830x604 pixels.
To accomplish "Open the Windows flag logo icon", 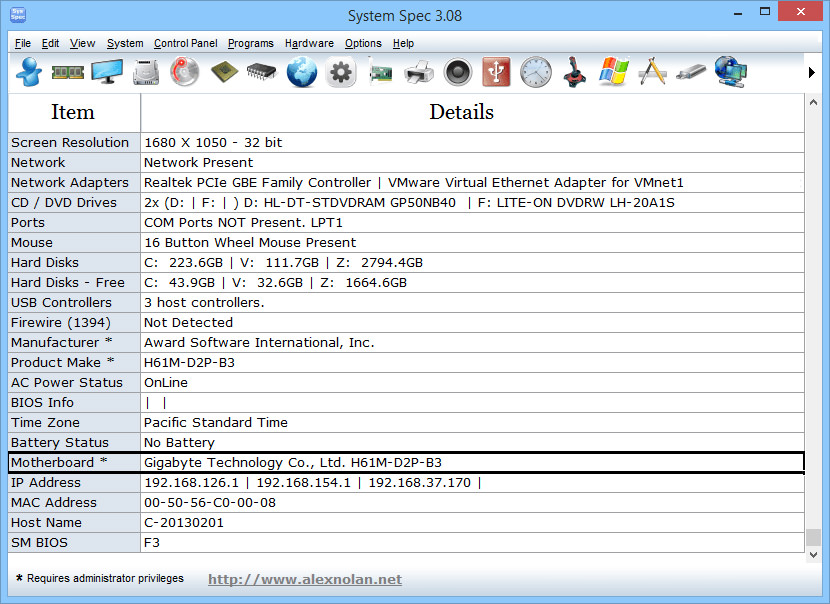I will [614, 71].
